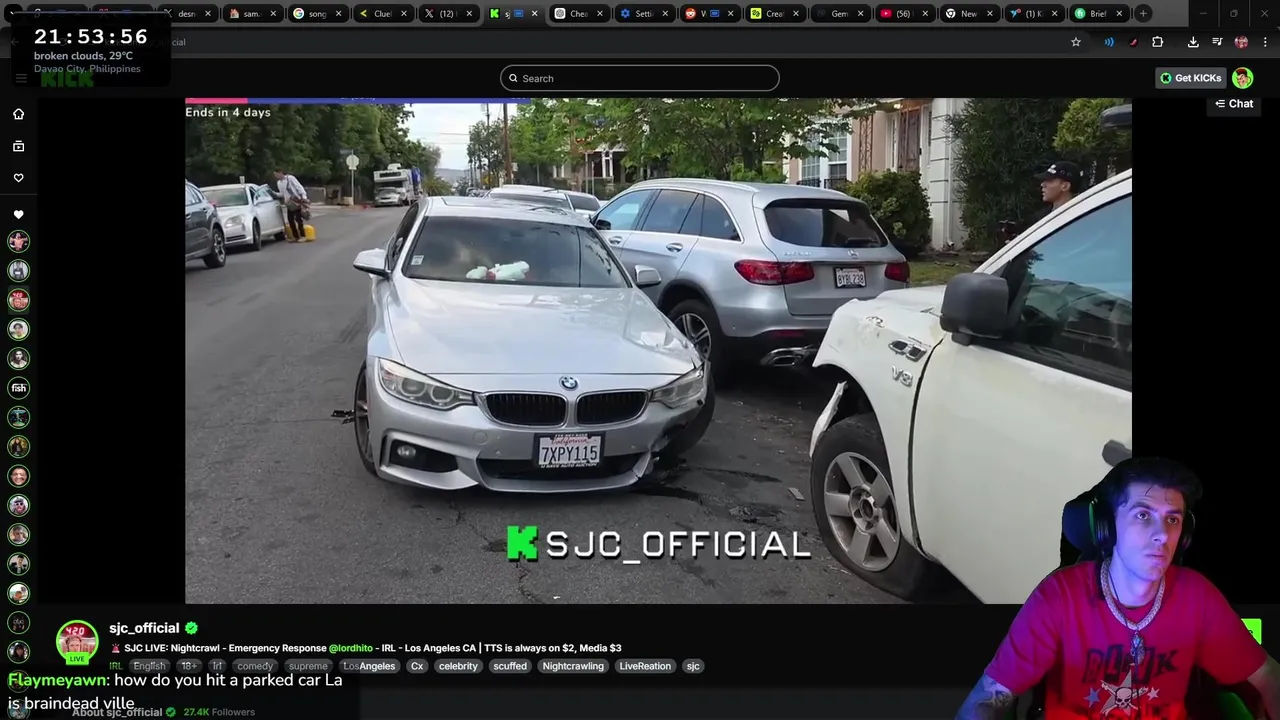Click inside the Kick Search field

[640, 78]
